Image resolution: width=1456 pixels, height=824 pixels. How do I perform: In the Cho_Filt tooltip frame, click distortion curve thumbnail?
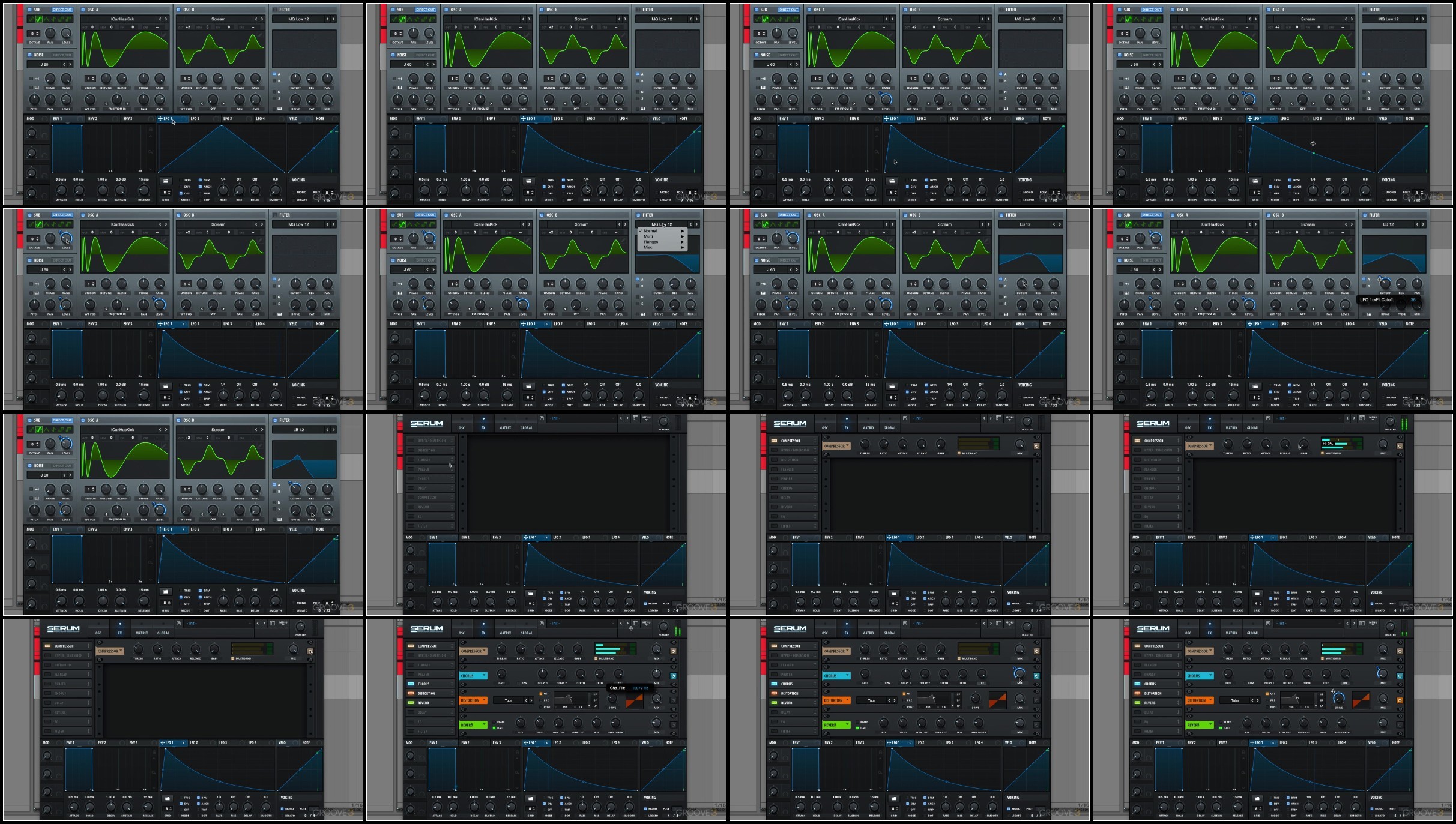[x=635, y=700]
